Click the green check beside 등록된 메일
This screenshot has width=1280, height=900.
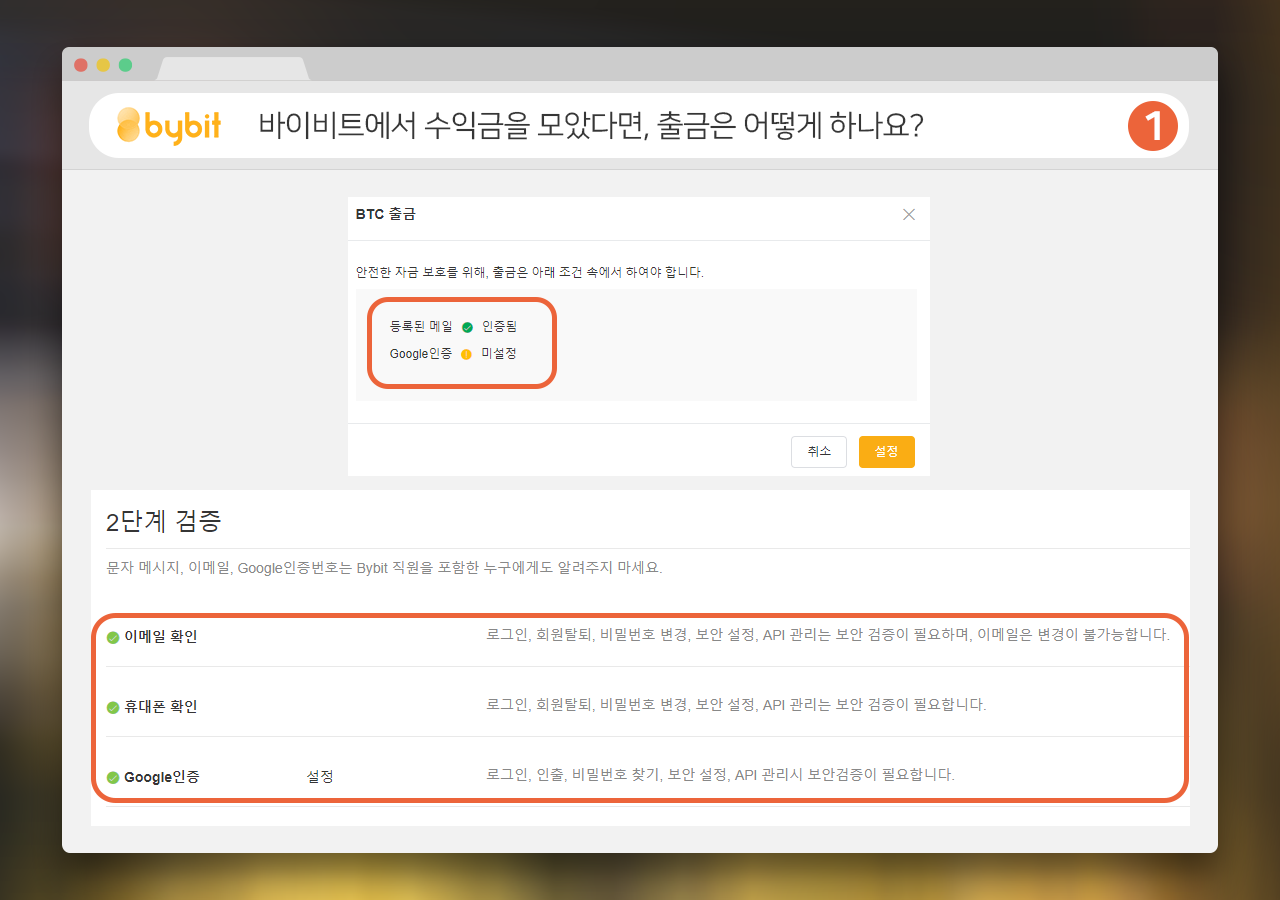click(467, 327)
